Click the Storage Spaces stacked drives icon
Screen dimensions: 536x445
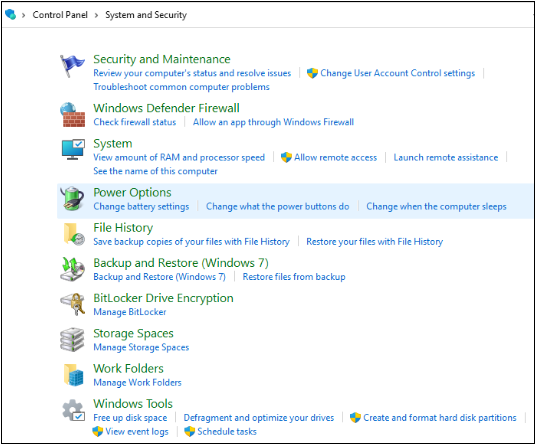(72, 340)
